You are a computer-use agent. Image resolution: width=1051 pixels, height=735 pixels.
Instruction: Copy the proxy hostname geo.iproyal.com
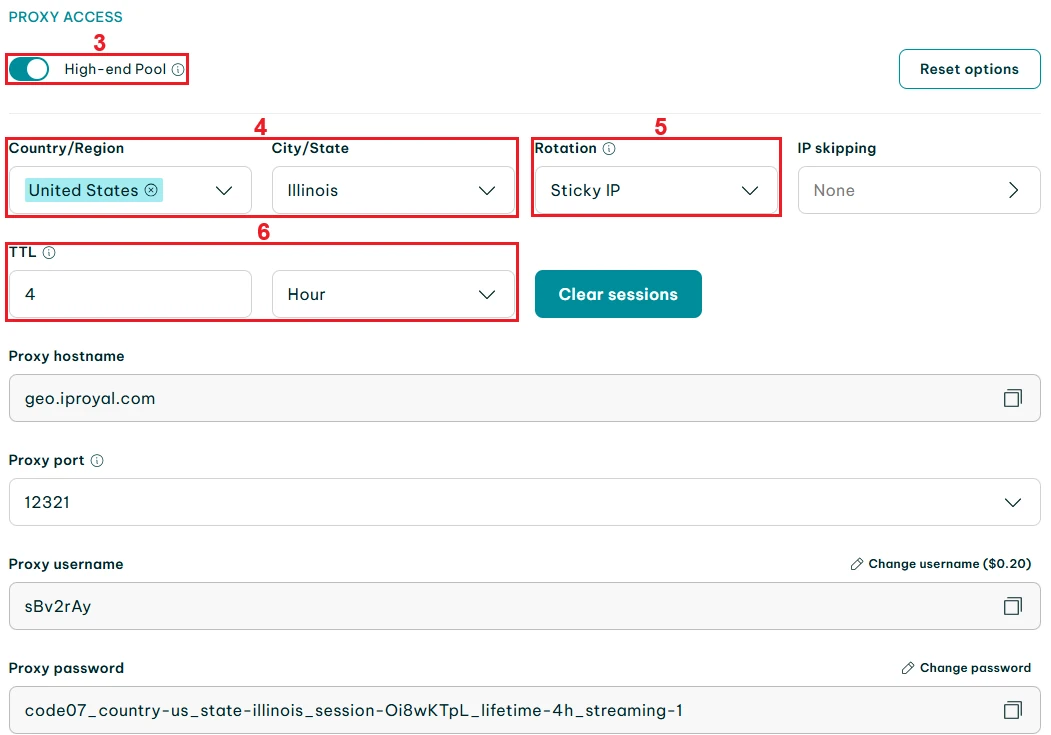pos(1012,398)
